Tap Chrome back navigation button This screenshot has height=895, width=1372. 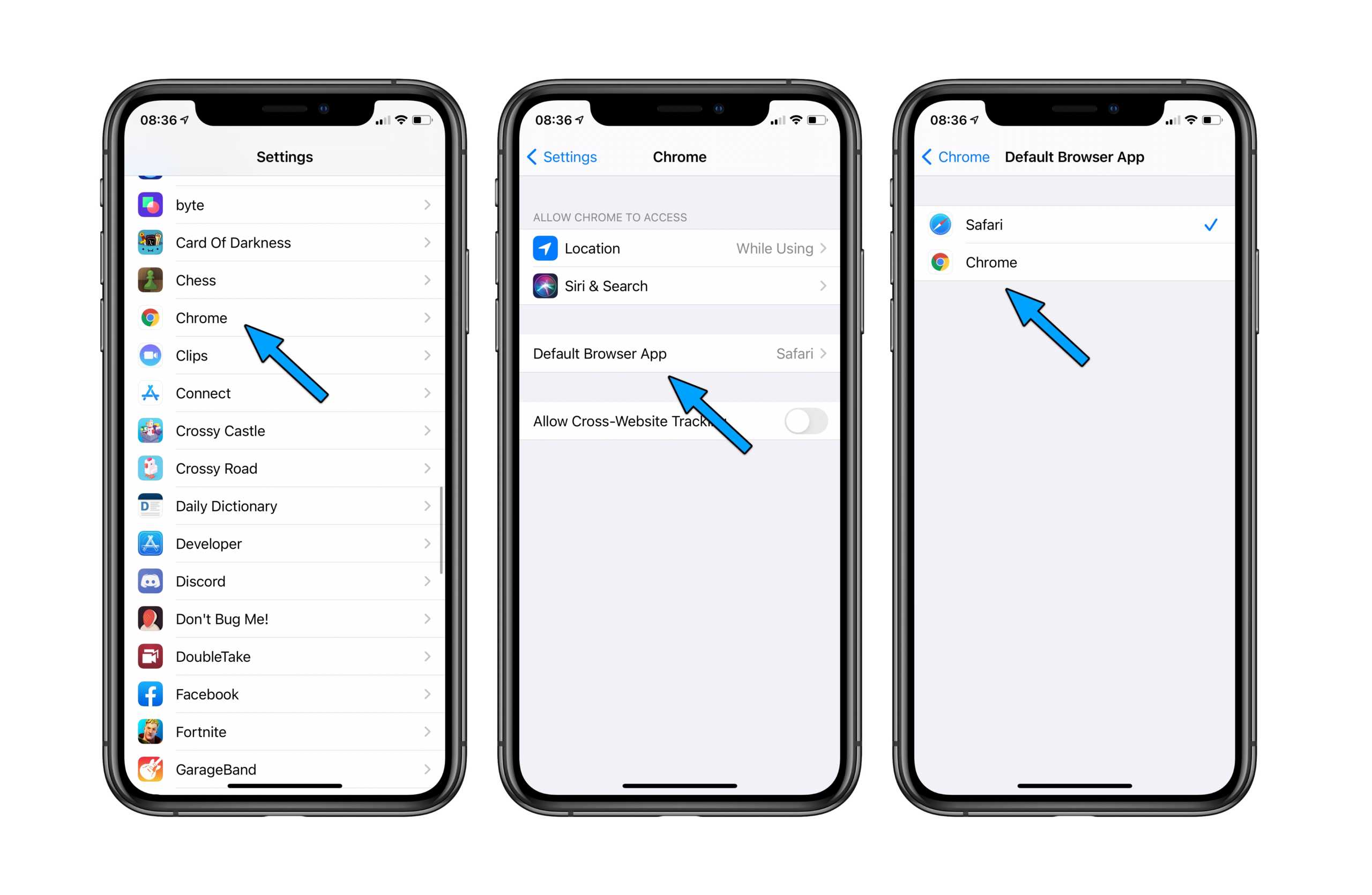point(954,158)
